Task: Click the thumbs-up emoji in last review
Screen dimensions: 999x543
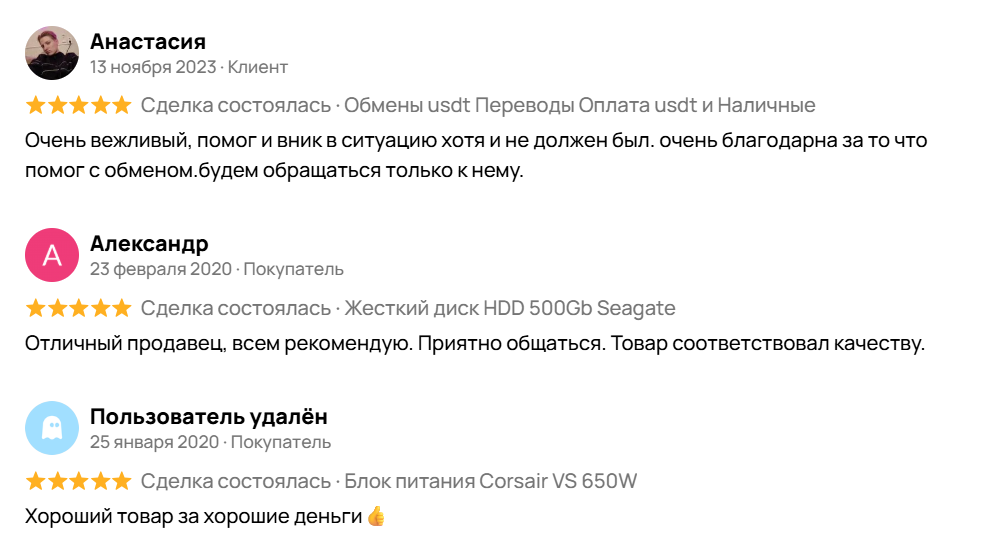Action: [376, 517]
